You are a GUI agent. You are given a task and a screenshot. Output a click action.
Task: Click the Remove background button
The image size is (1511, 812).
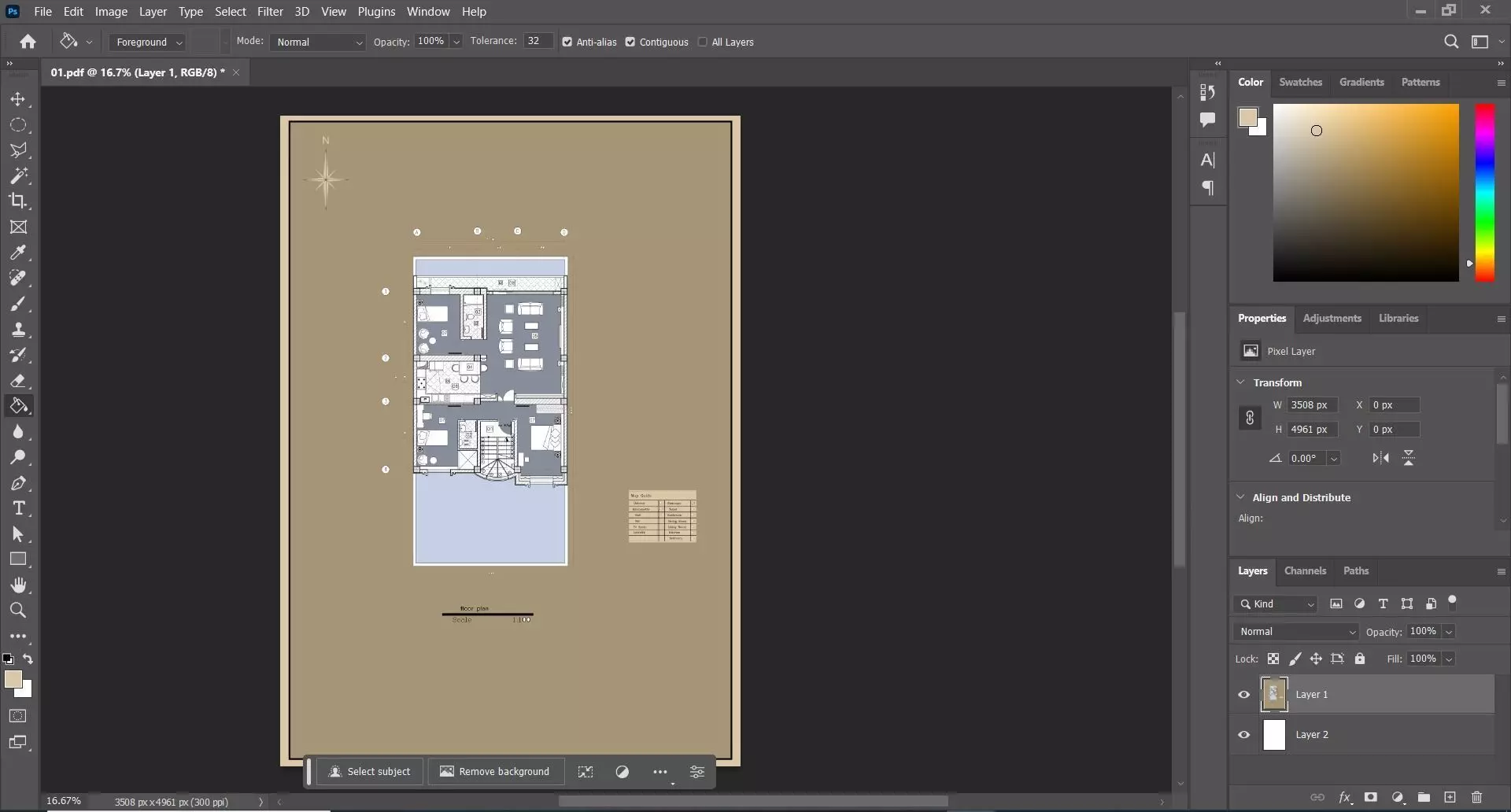point(495,772)
